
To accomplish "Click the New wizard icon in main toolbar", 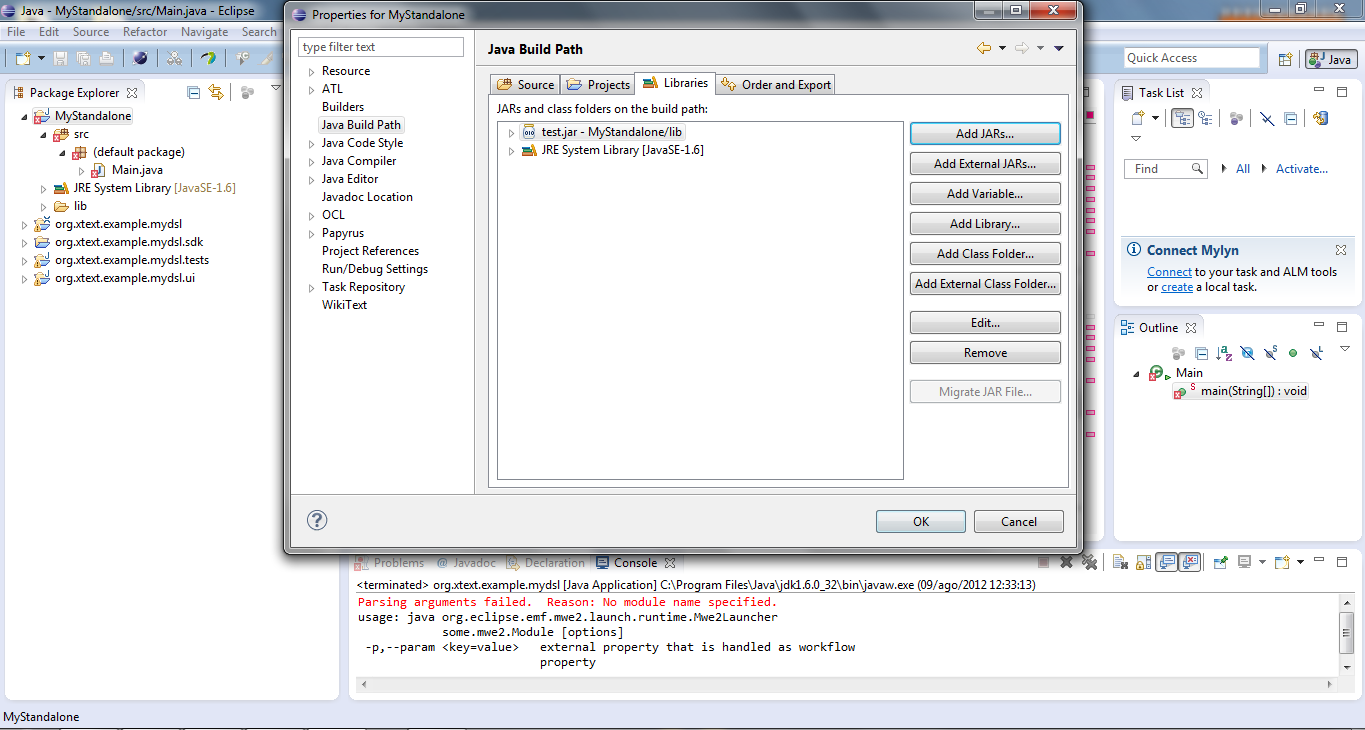I will coord(21,58).
